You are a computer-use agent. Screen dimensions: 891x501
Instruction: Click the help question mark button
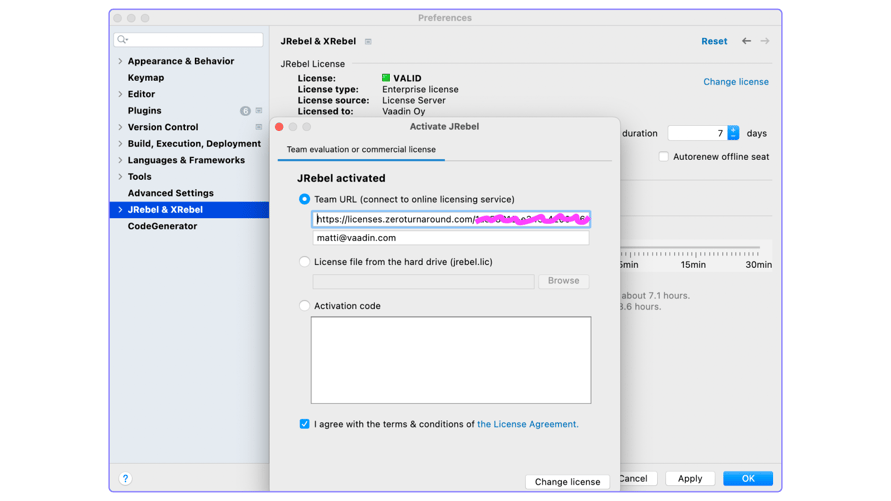tap(126, 478)
